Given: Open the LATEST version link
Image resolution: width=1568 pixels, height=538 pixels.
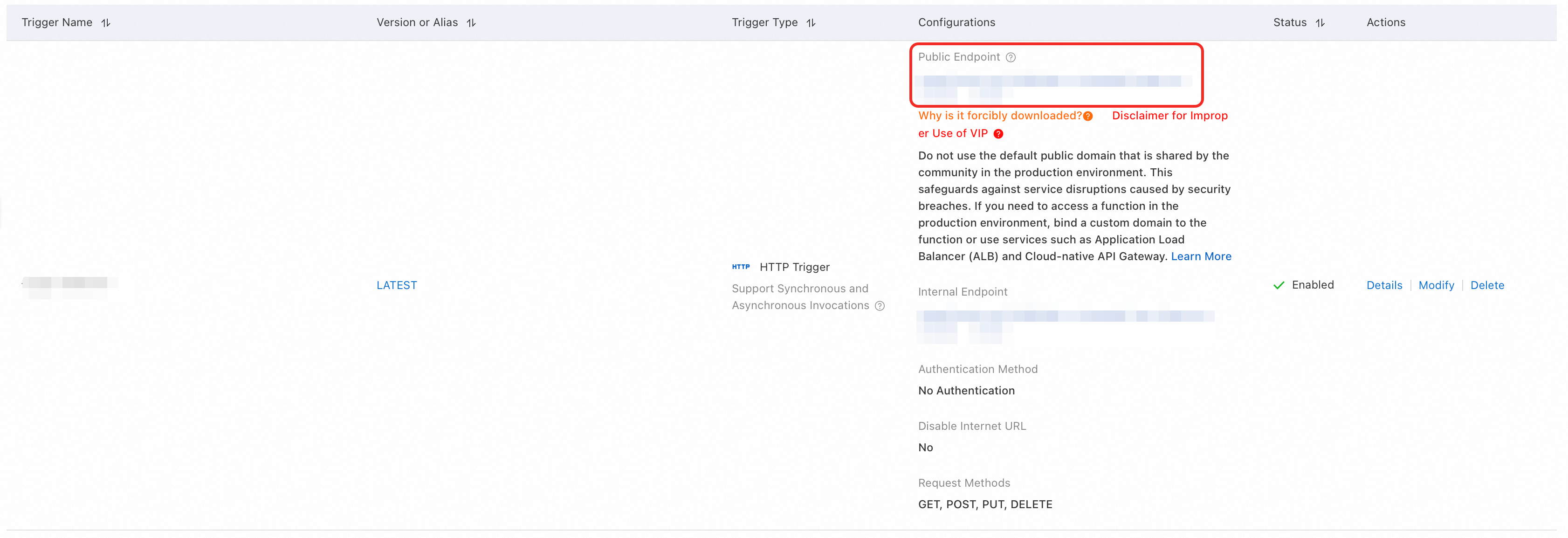Looking at the screenshot, I should (396, 285).
